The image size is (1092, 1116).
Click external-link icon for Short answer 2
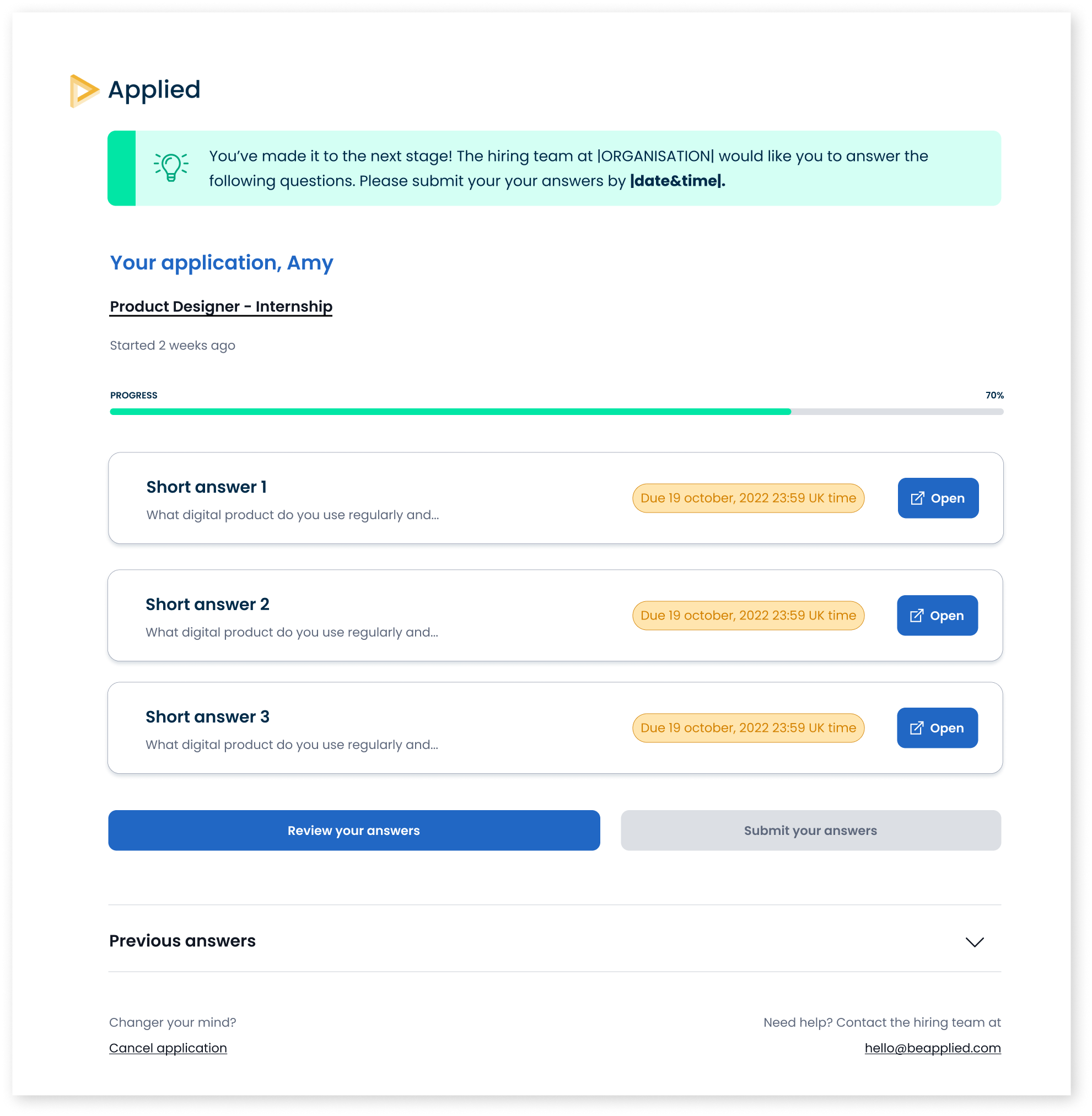(917, 616)
